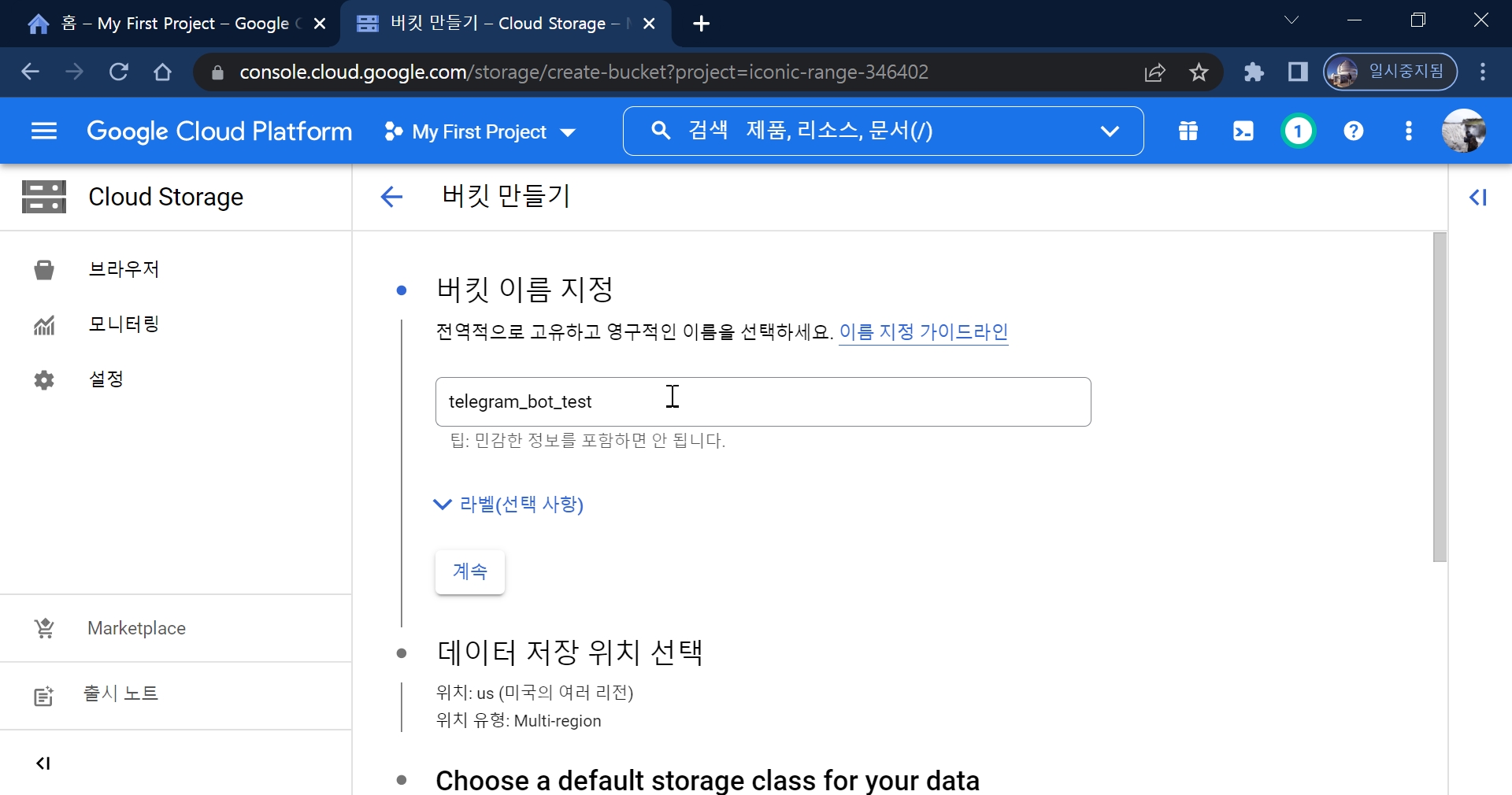
Task: Click the 계속 button
Action: [470, 571]
